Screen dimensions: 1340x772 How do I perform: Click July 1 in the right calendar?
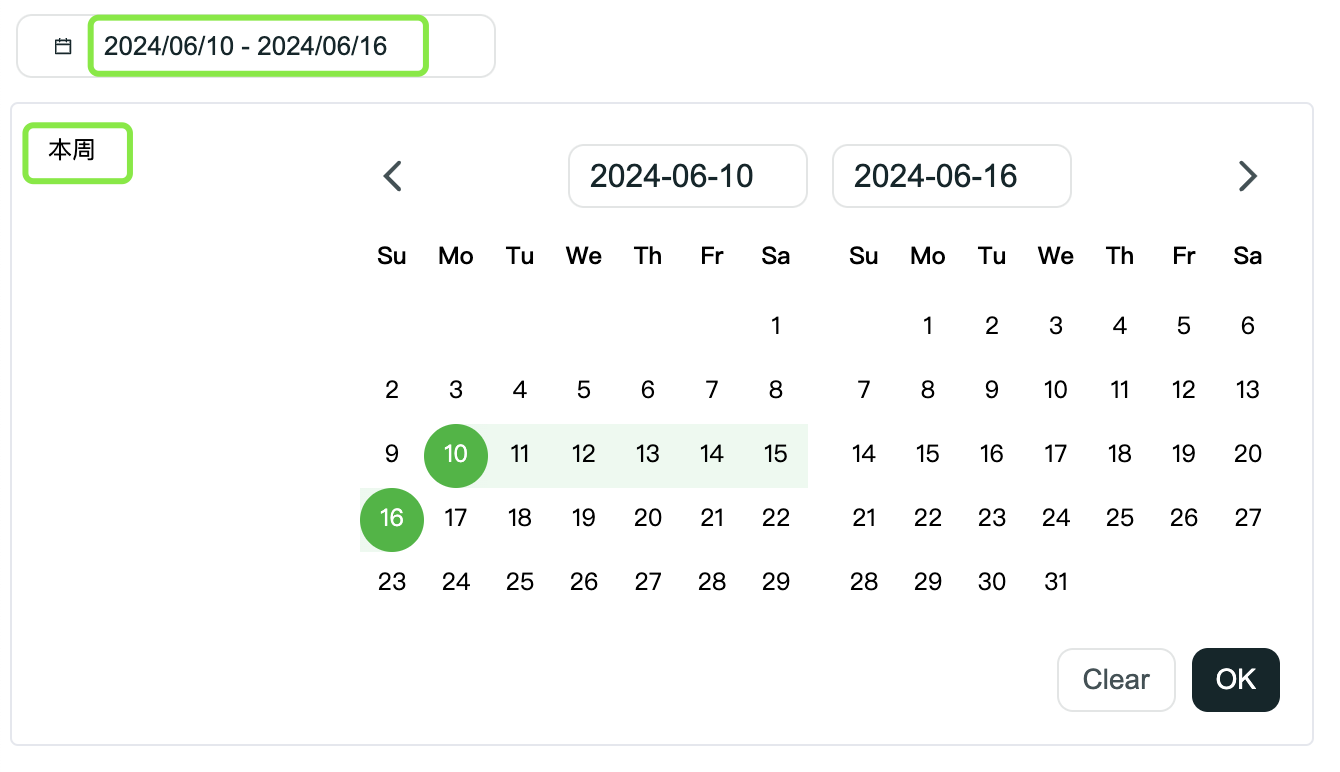(x=927, y=325)
